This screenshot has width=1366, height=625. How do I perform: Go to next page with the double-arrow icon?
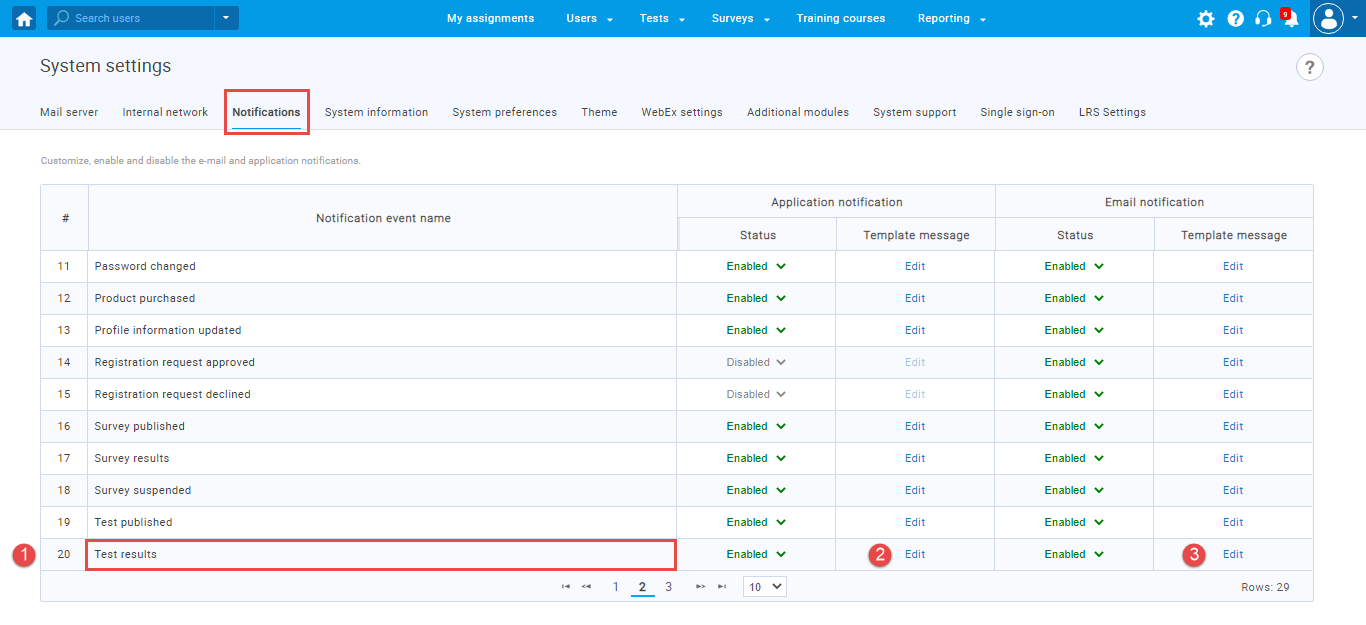(x=700, y=586)
